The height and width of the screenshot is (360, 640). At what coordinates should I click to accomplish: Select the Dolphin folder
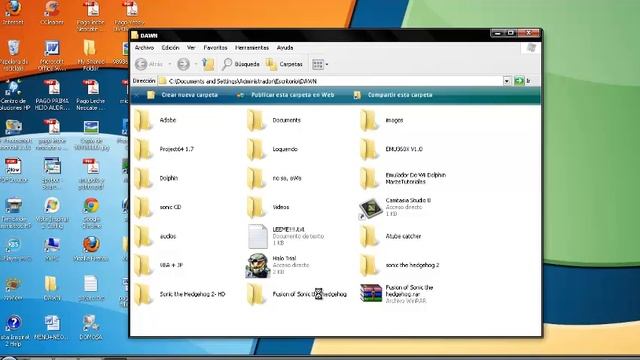156,178
